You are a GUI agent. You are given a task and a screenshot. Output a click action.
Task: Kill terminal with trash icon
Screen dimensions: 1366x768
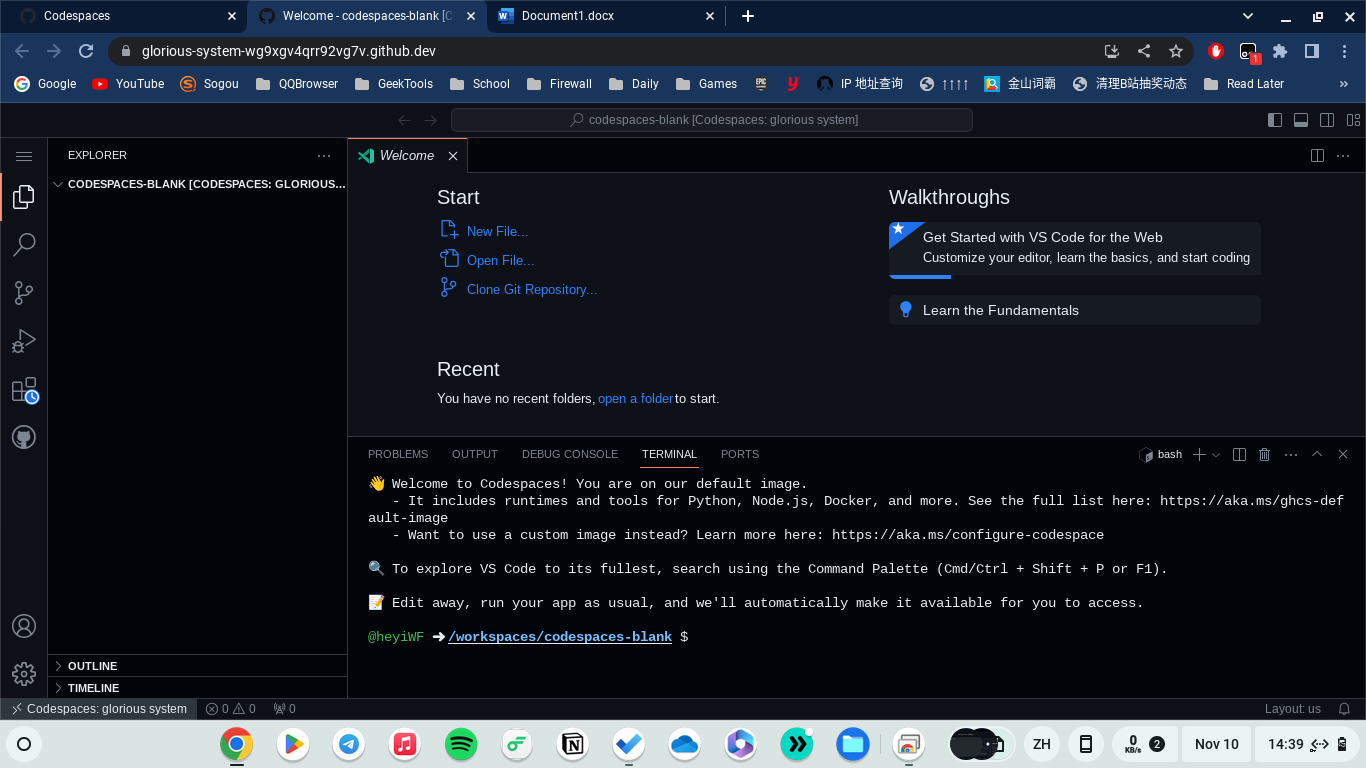click(x=1265, y=454)
